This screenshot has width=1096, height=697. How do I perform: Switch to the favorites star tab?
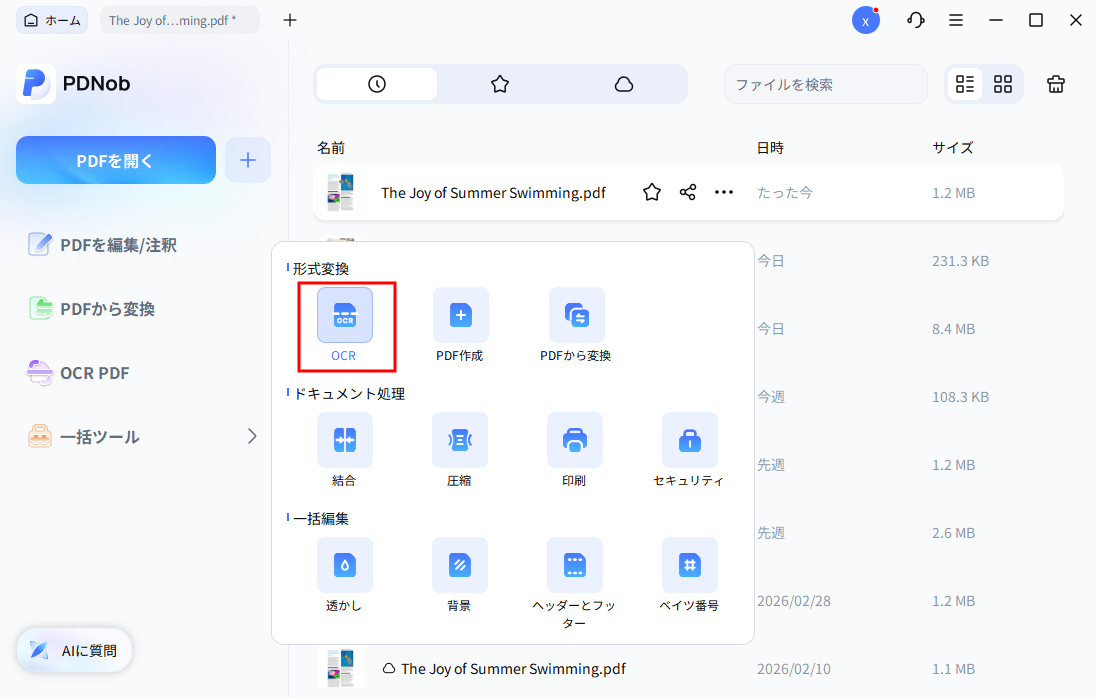[500, 85]
